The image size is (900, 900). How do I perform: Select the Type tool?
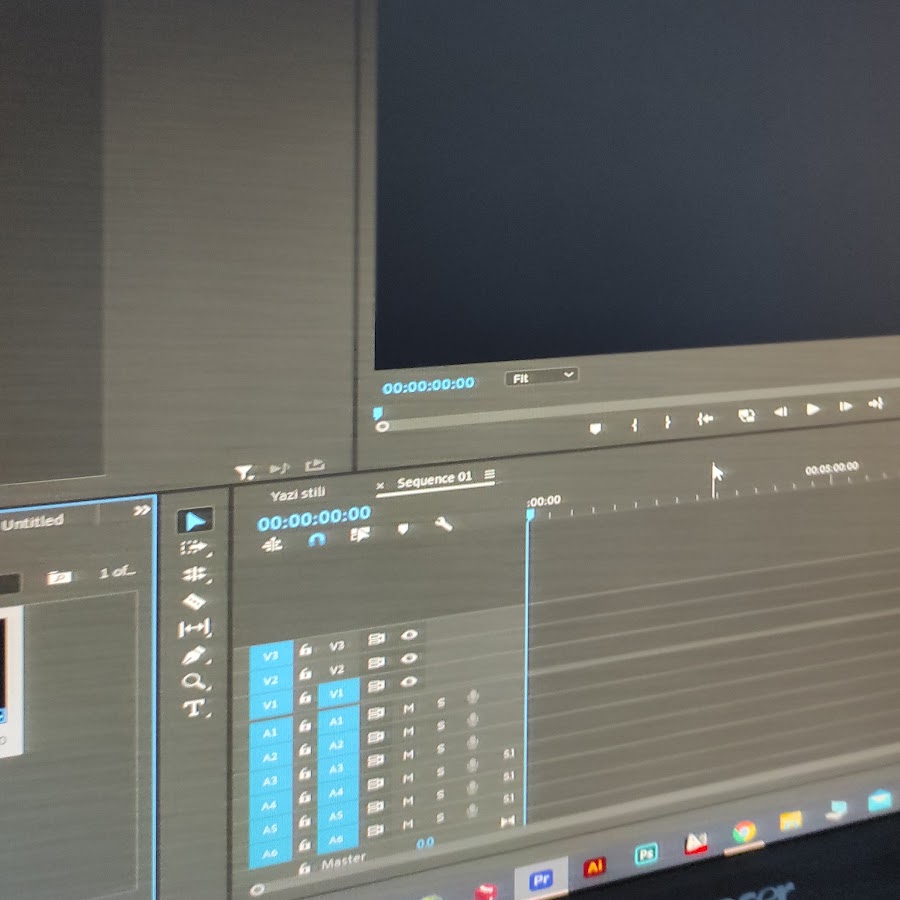[x=195, y=708]
